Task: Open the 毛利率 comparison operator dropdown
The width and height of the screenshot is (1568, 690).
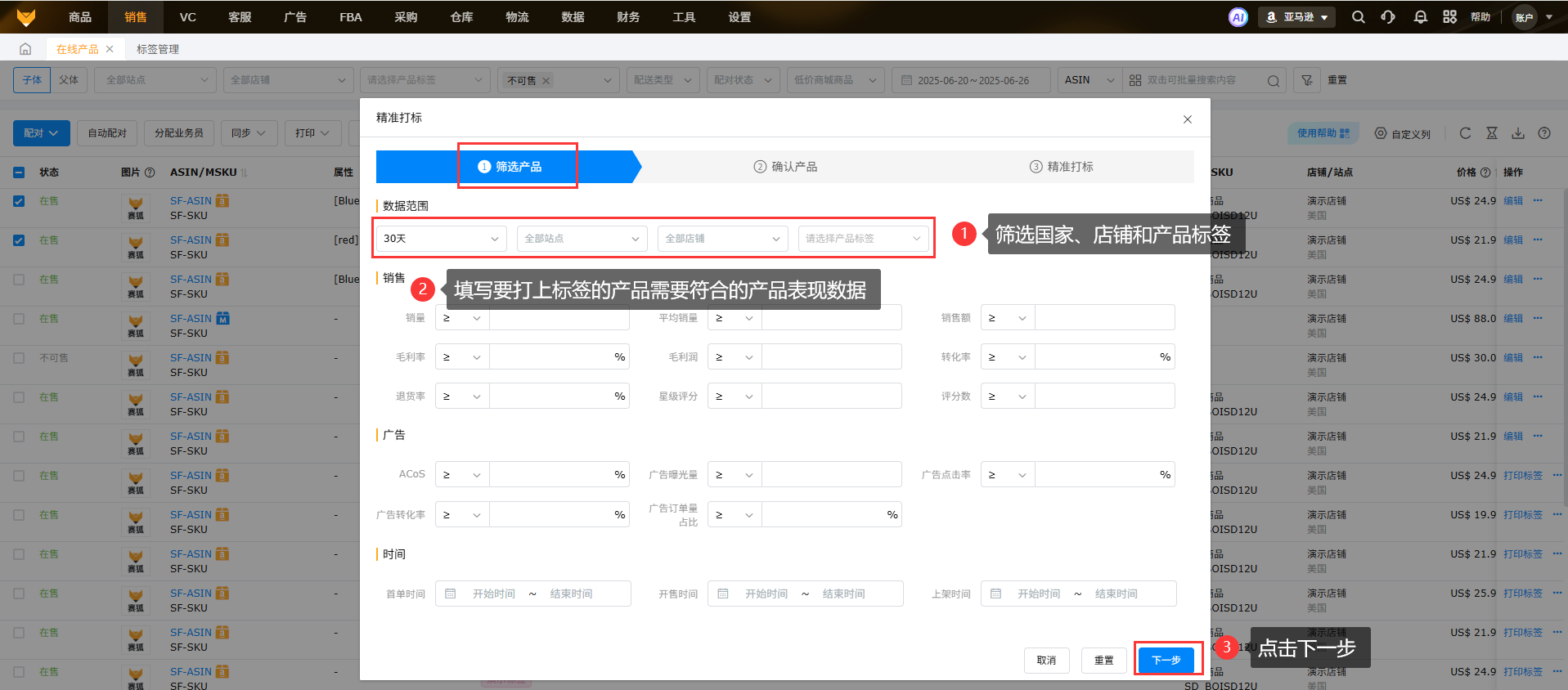Action: 462,356
